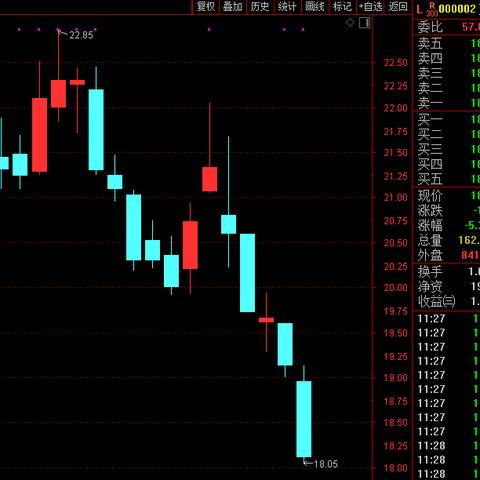480x480 pixels.
Task: Open the 统计 statistics tool
Action: pyautogui.click(x=287, y=7)
